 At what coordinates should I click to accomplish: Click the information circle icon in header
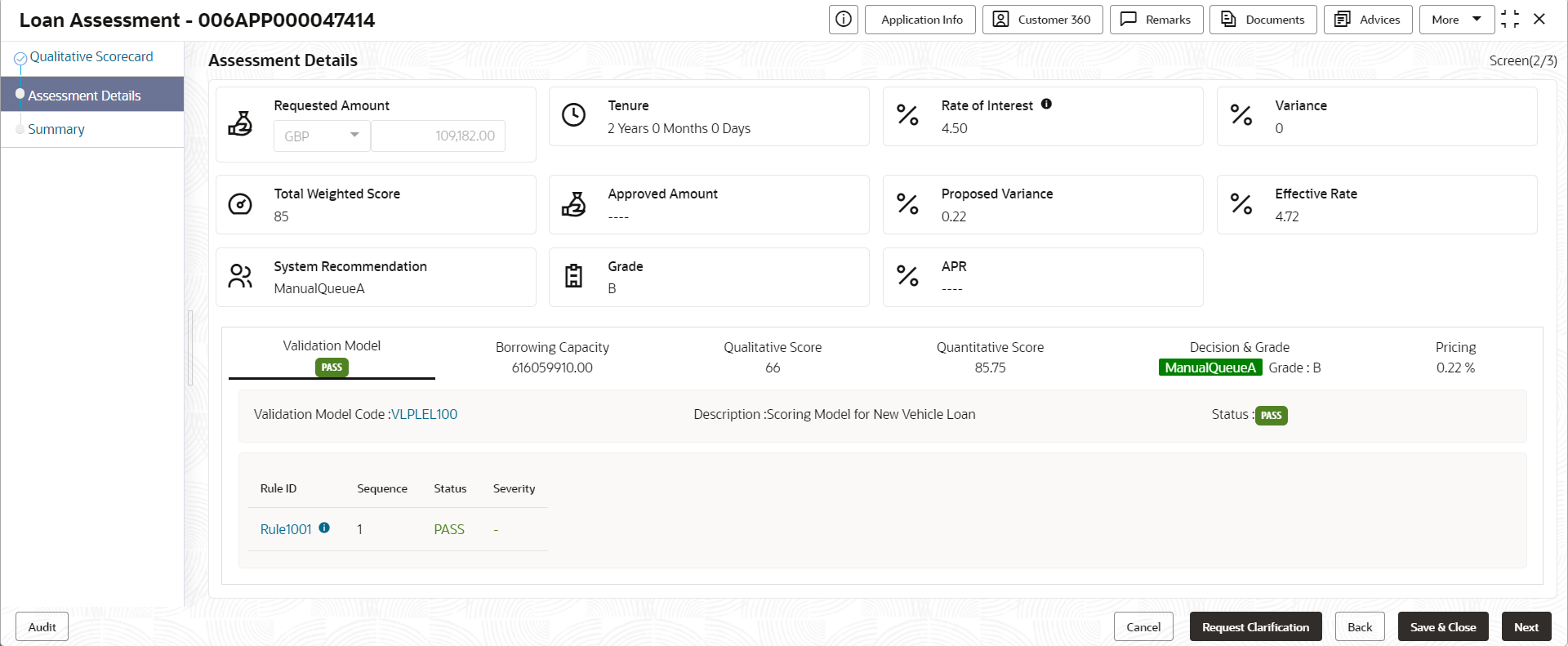coord(844,20)
